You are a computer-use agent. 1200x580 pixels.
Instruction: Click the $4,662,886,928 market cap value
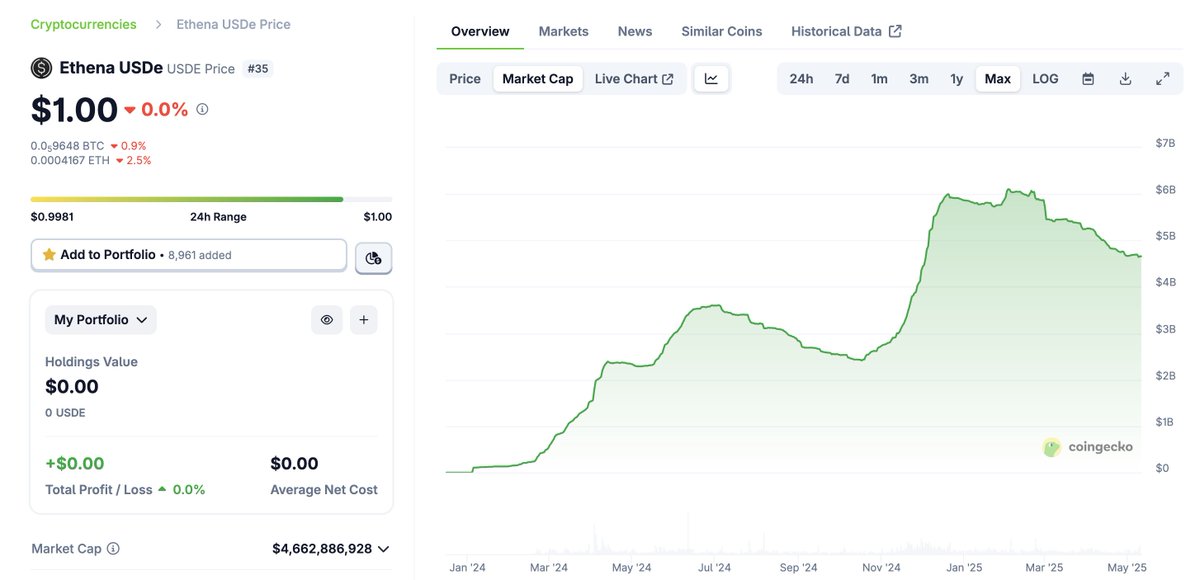[322, 549]
